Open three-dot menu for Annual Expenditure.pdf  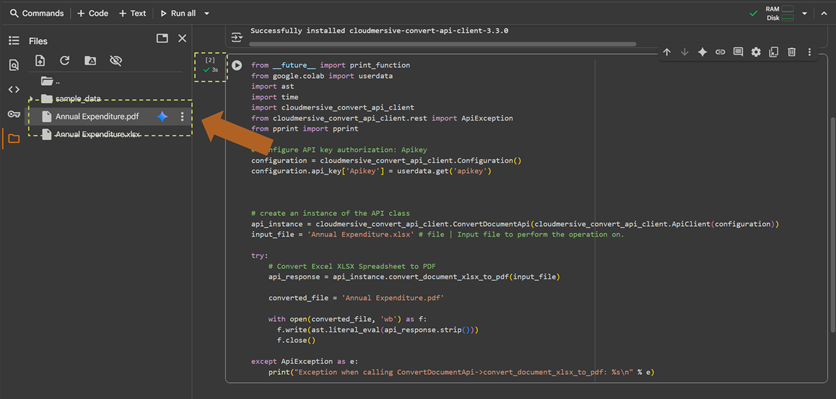coord(182,117)
